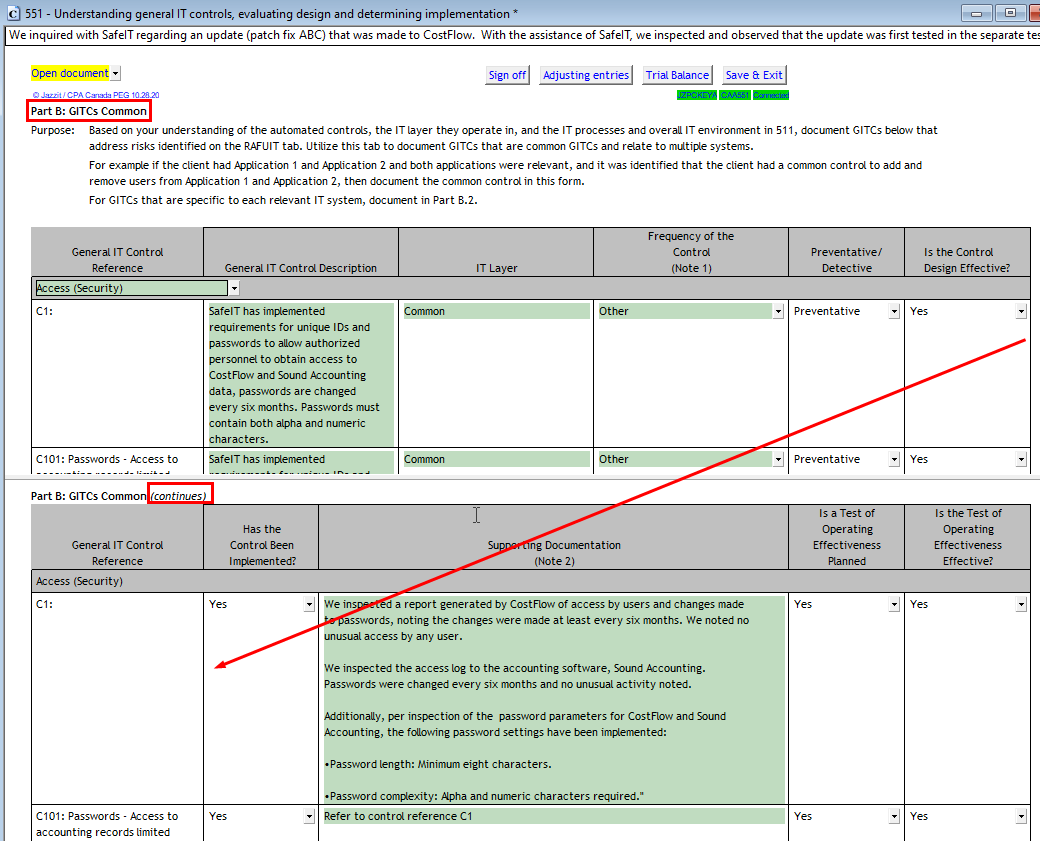1040x841 pixels.
Task: Open the yellow Open document menu
Action: coord(115,74)
